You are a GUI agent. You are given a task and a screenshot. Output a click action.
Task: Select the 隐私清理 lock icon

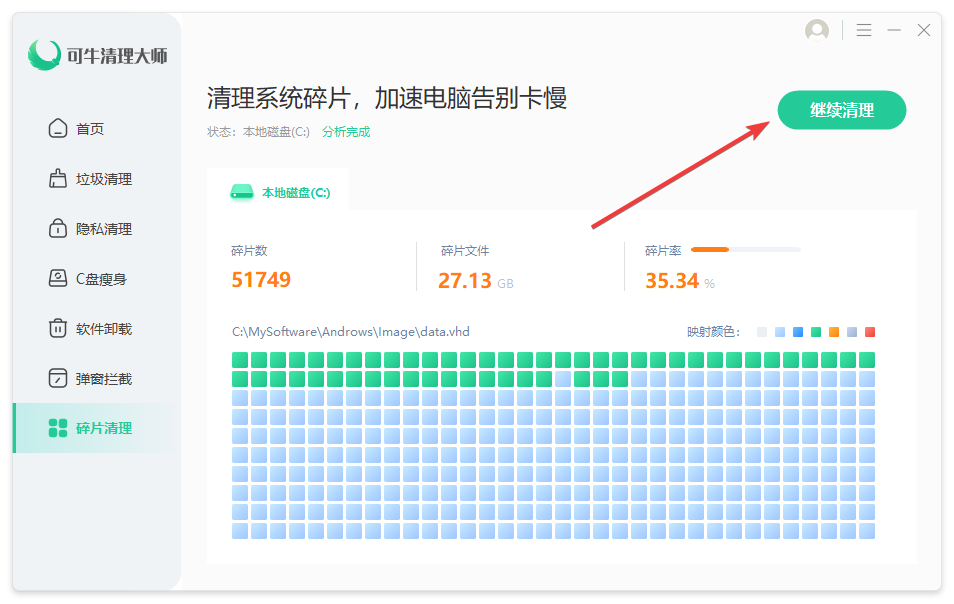pos(58,229)
